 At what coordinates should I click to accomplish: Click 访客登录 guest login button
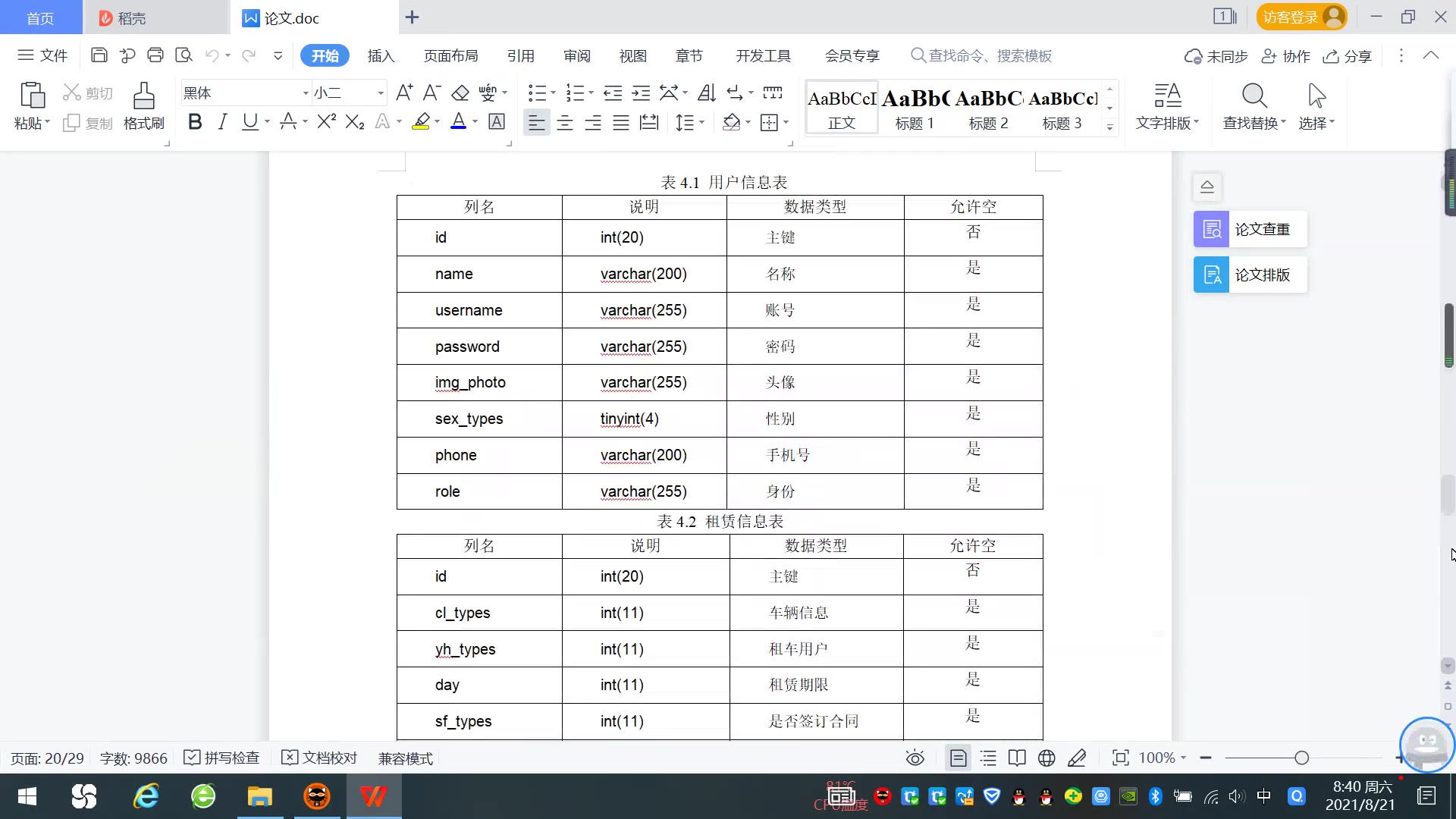pos(1301,17)
